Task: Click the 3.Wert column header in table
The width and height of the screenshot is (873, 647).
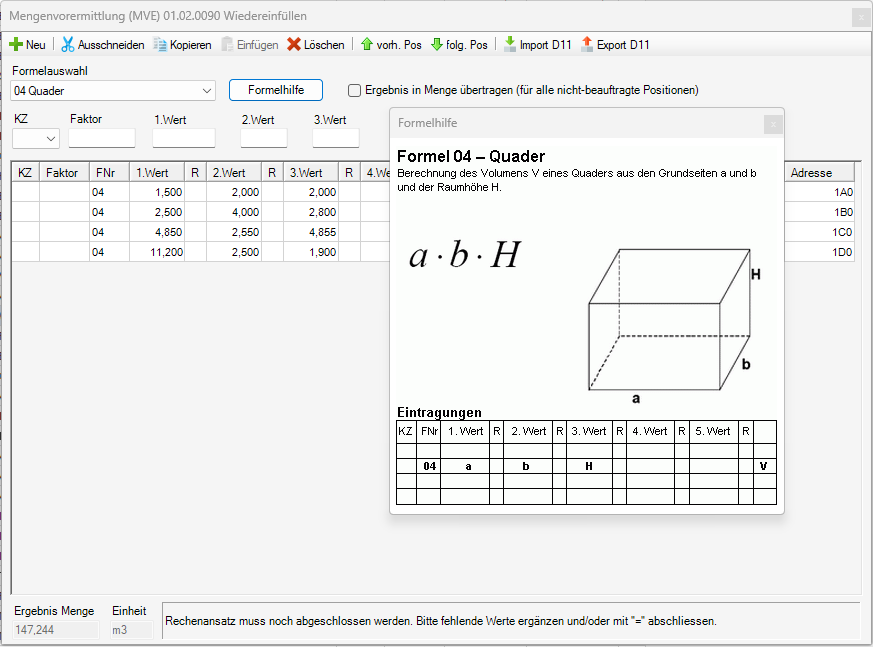Action: [x=311, y=173]
